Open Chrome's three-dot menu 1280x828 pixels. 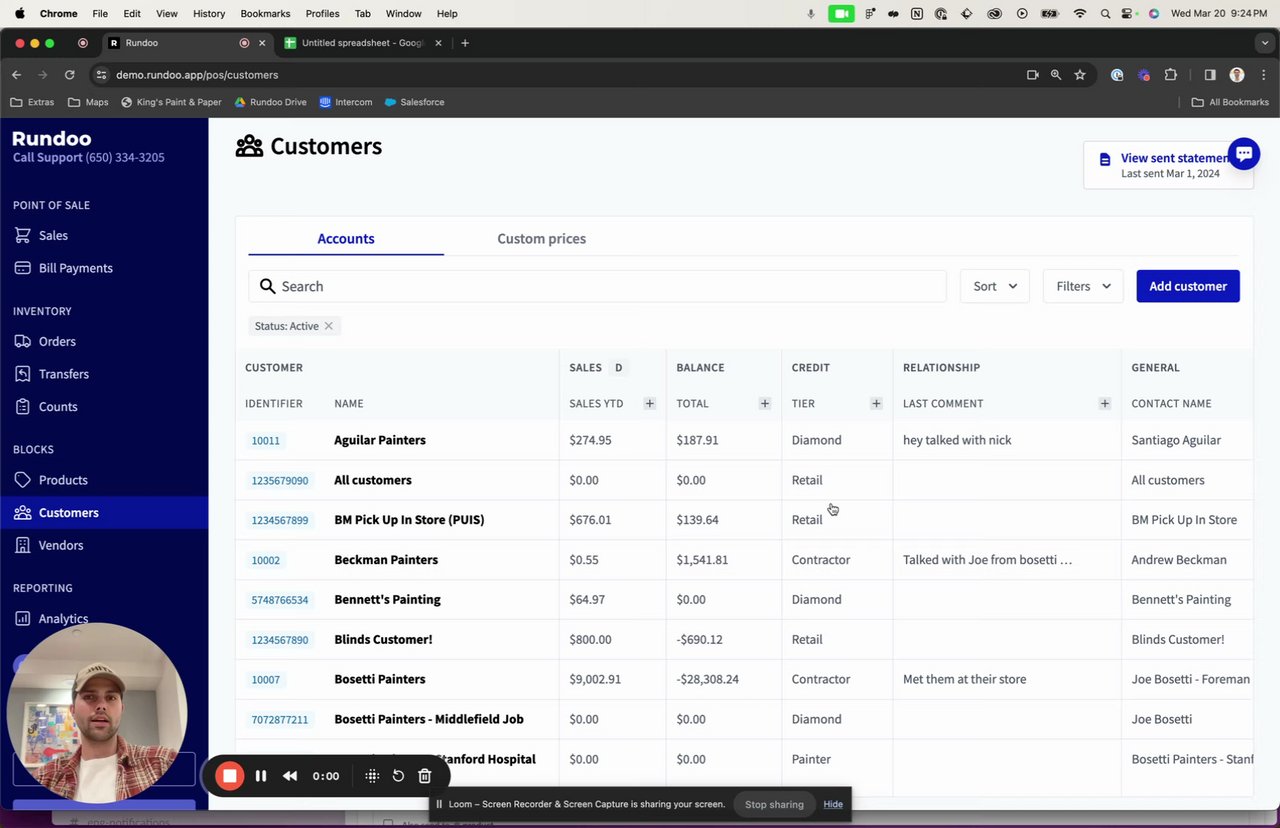pyautogui.click(x=1262, y=75)
